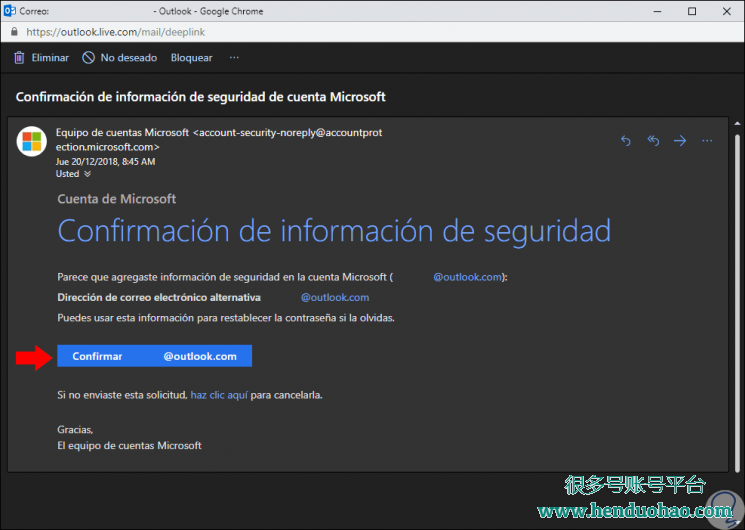Click the subject 'Confirmación de información de seguridad de cuenta Microsoft'
The height and width of the screenshot is (530, 745).
pyautogui.click(x=201, y=97)
